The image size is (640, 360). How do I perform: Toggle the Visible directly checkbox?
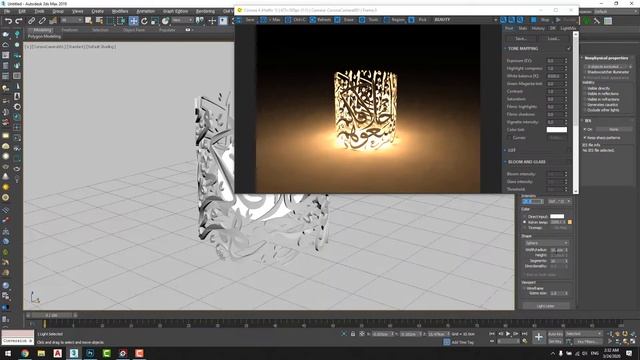point(585,88)
